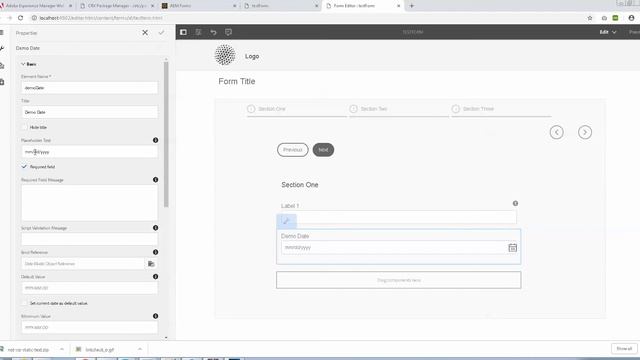Show help for Script Validation Message
The height and width of the screenshot is (360, 640).
156,228
